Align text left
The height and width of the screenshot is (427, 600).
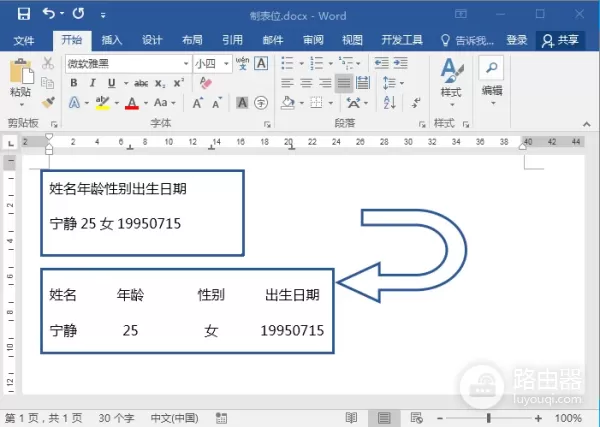(x=287, y=83)
